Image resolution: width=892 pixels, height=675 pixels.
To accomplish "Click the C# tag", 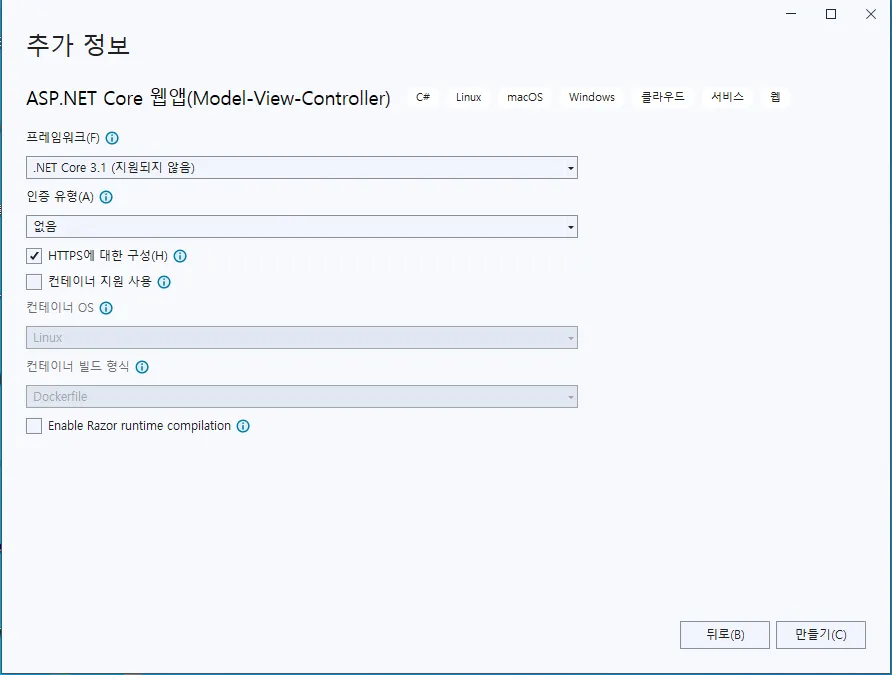I will pos(423,97).
